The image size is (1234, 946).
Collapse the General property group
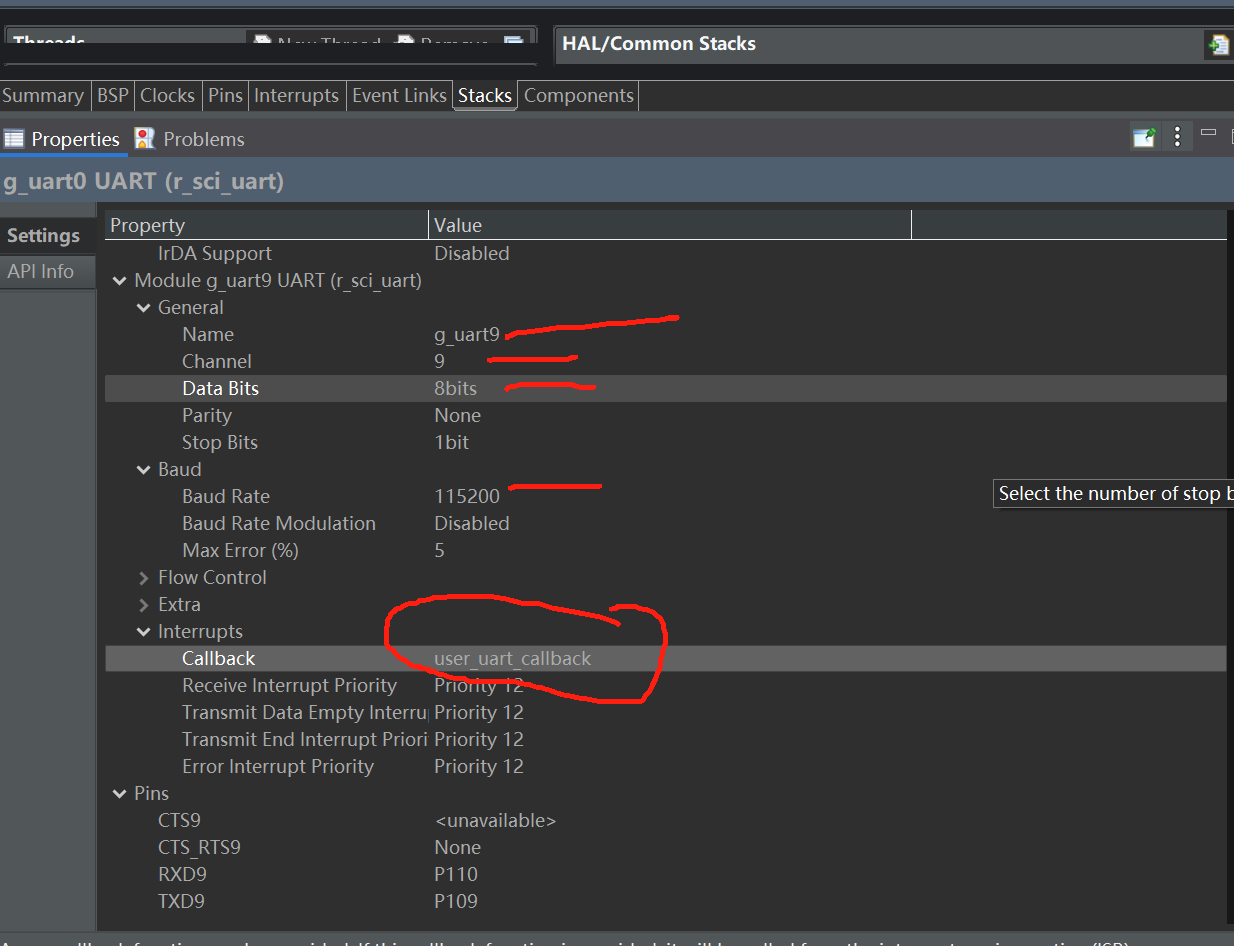click(x=144, y=308)
